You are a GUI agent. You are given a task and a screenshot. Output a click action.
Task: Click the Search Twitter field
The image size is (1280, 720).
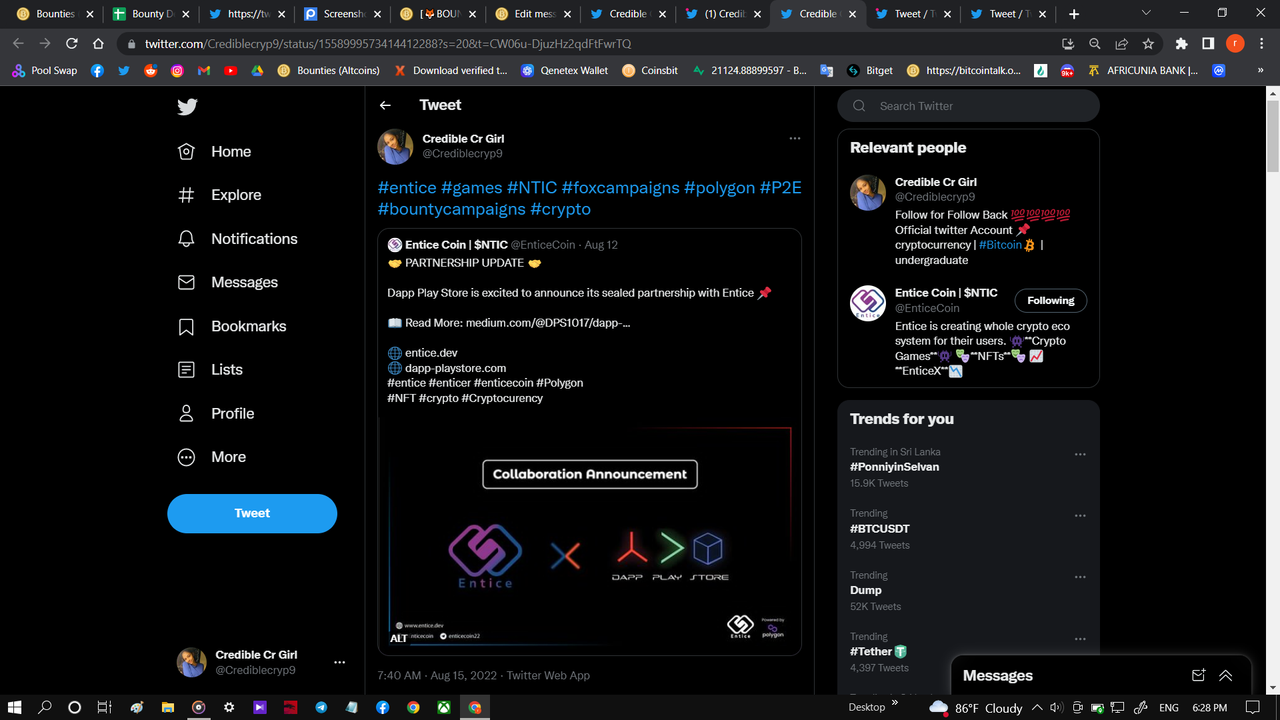tap(968, 106)
